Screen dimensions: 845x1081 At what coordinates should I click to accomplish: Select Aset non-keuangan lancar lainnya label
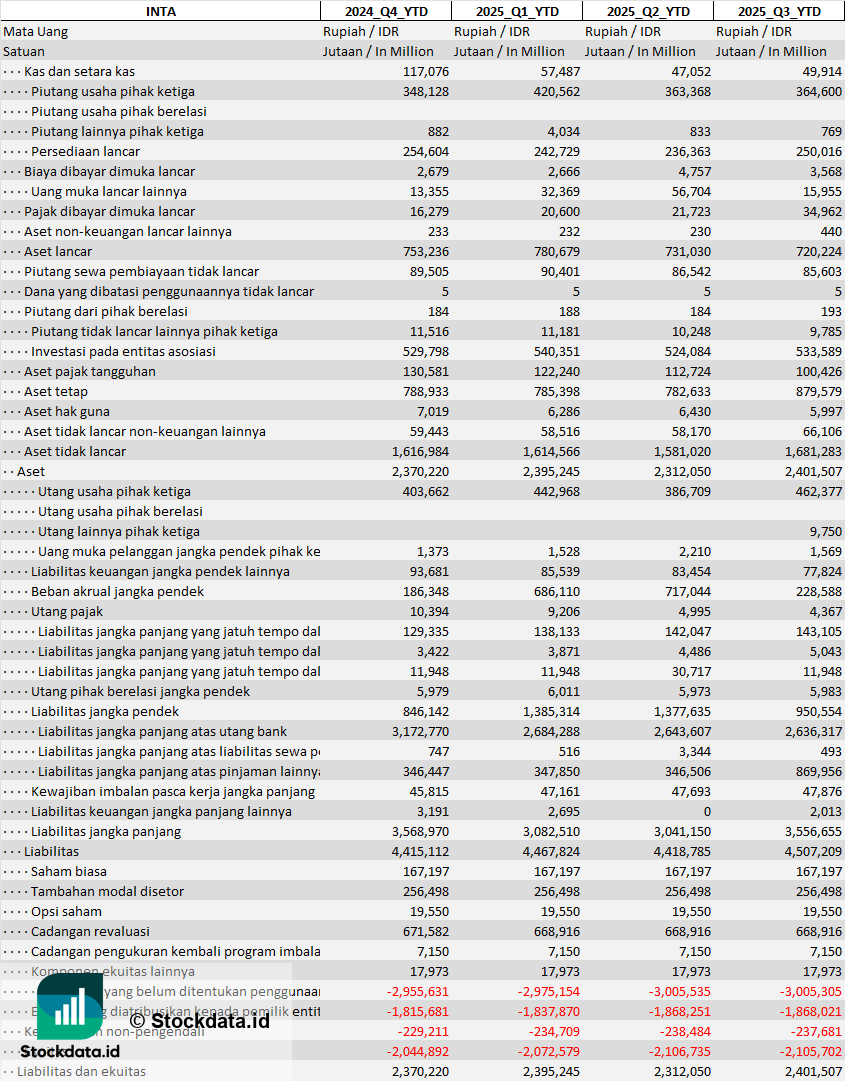click(x=128, y=232)
